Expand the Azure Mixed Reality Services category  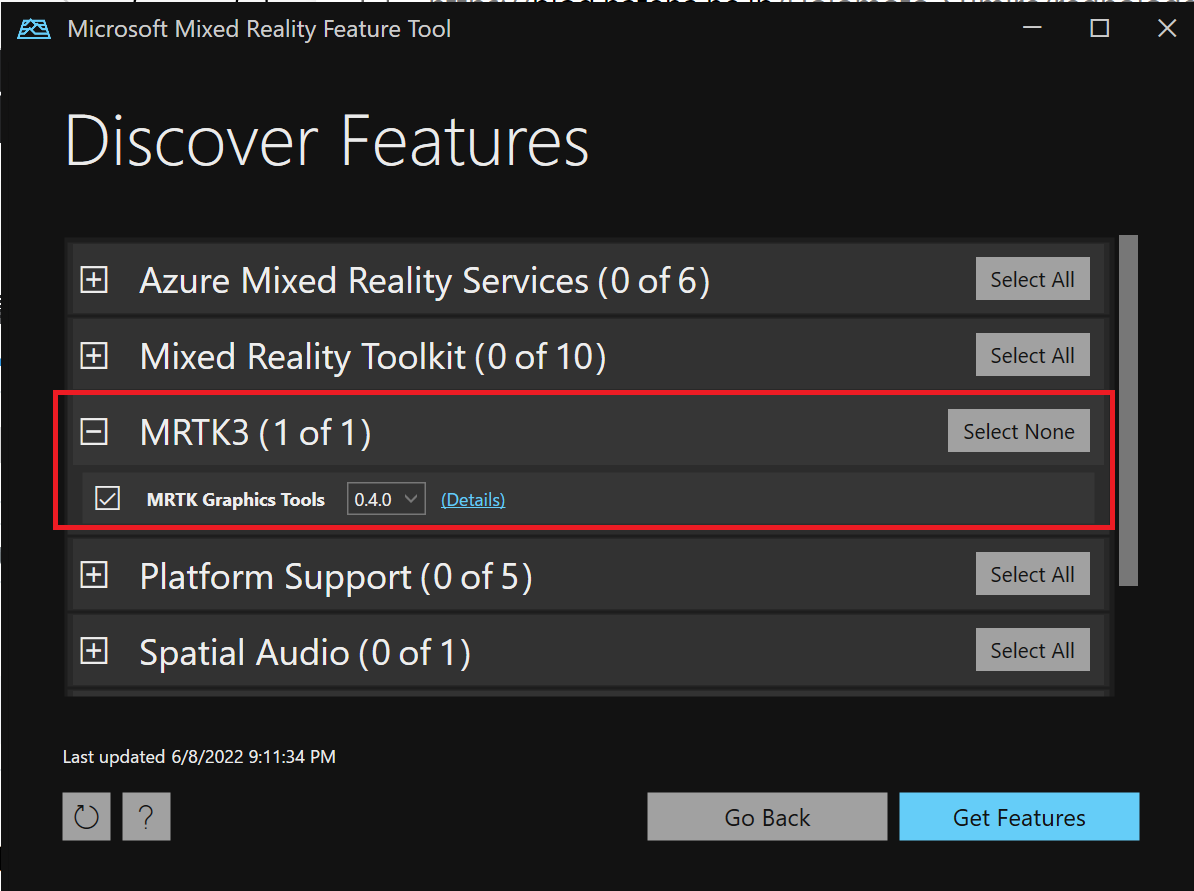point(93,280)
